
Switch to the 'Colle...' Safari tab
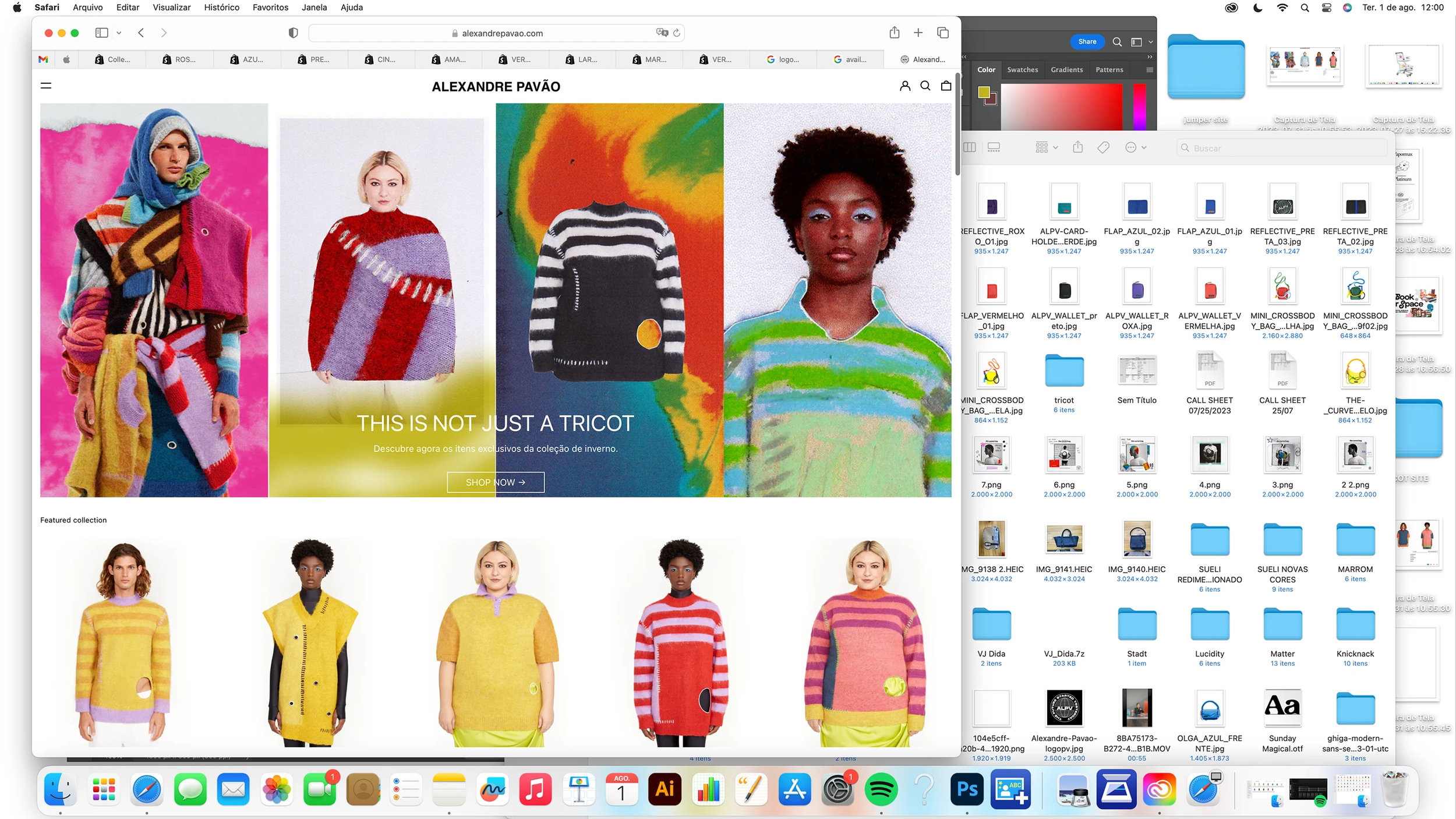coord(113,59)
